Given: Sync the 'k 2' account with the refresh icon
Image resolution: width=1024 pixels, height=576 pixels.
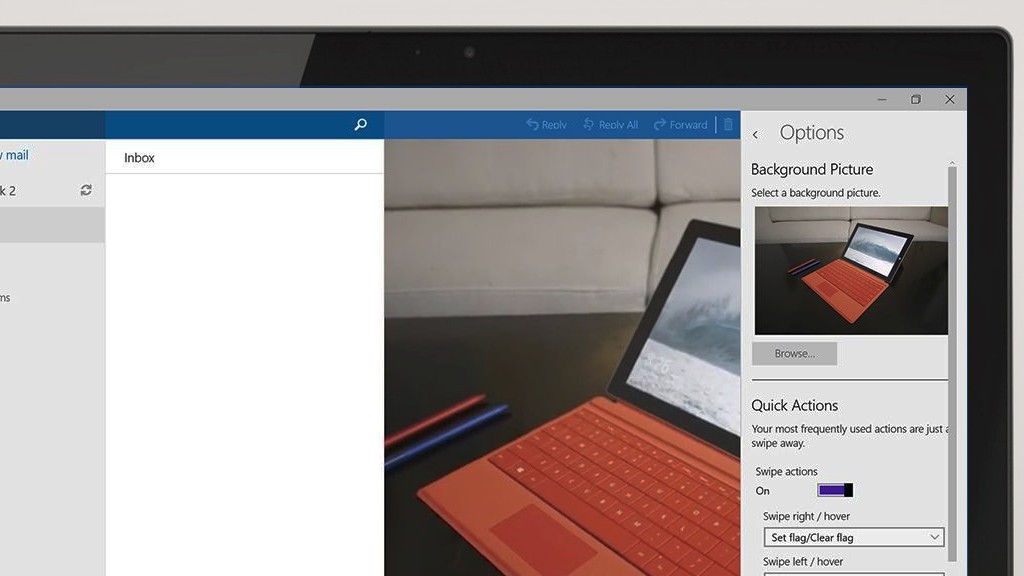Looking at the screenshot, I should coord(87,190).
